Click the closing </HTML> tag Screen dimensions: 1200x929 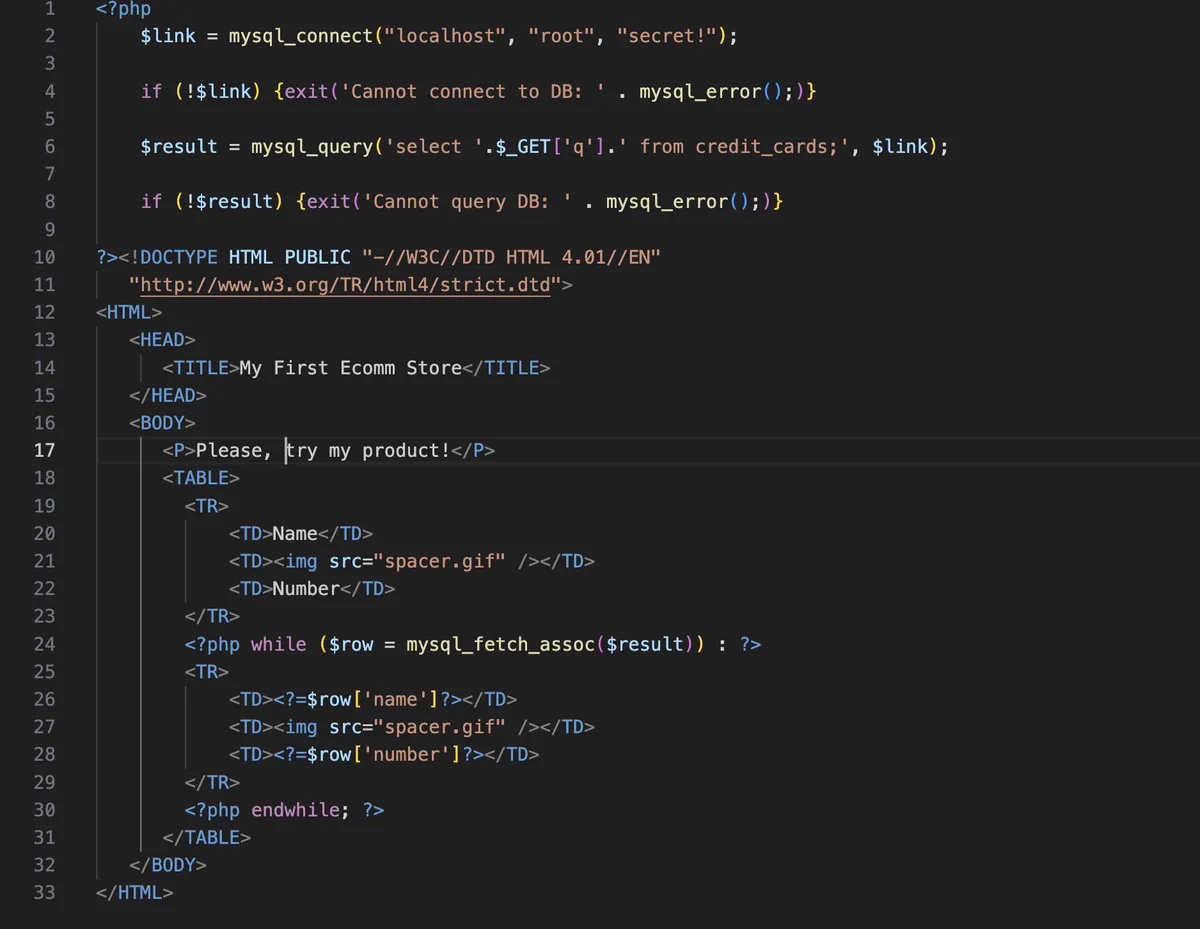click(x=135, y=893)
